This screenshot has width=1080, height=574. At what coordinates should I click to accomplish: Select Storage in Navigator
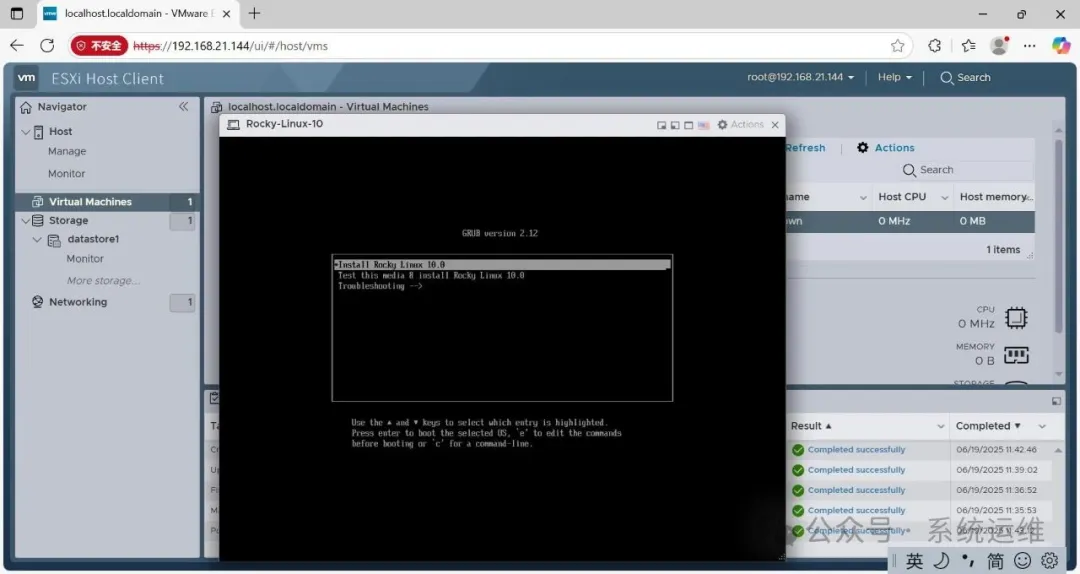tap(68, 221)
